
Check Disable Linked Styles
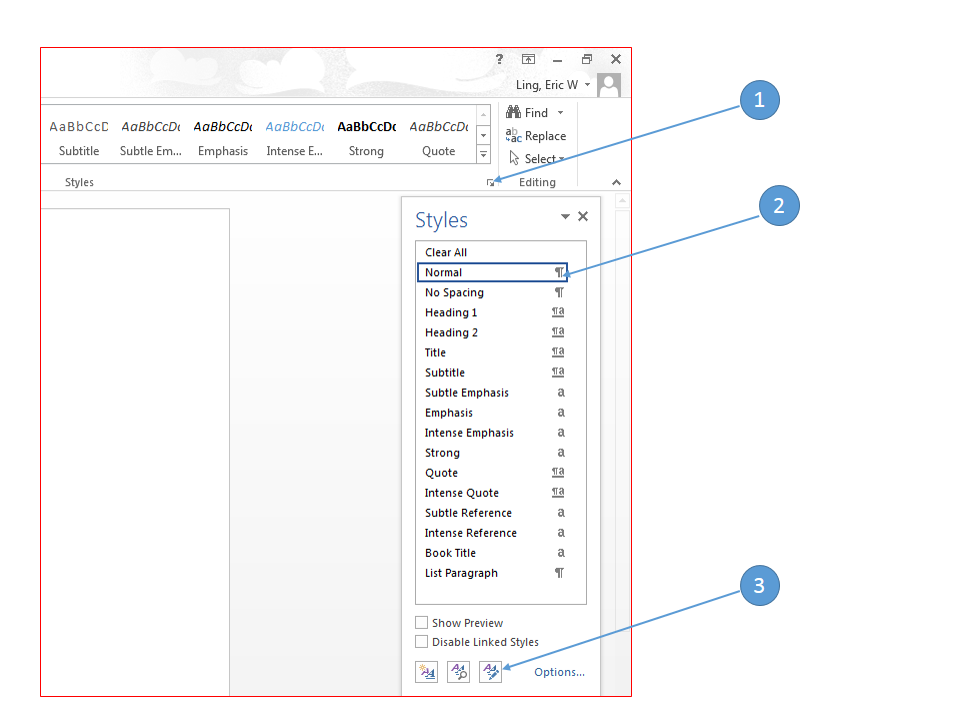[422, 642]
